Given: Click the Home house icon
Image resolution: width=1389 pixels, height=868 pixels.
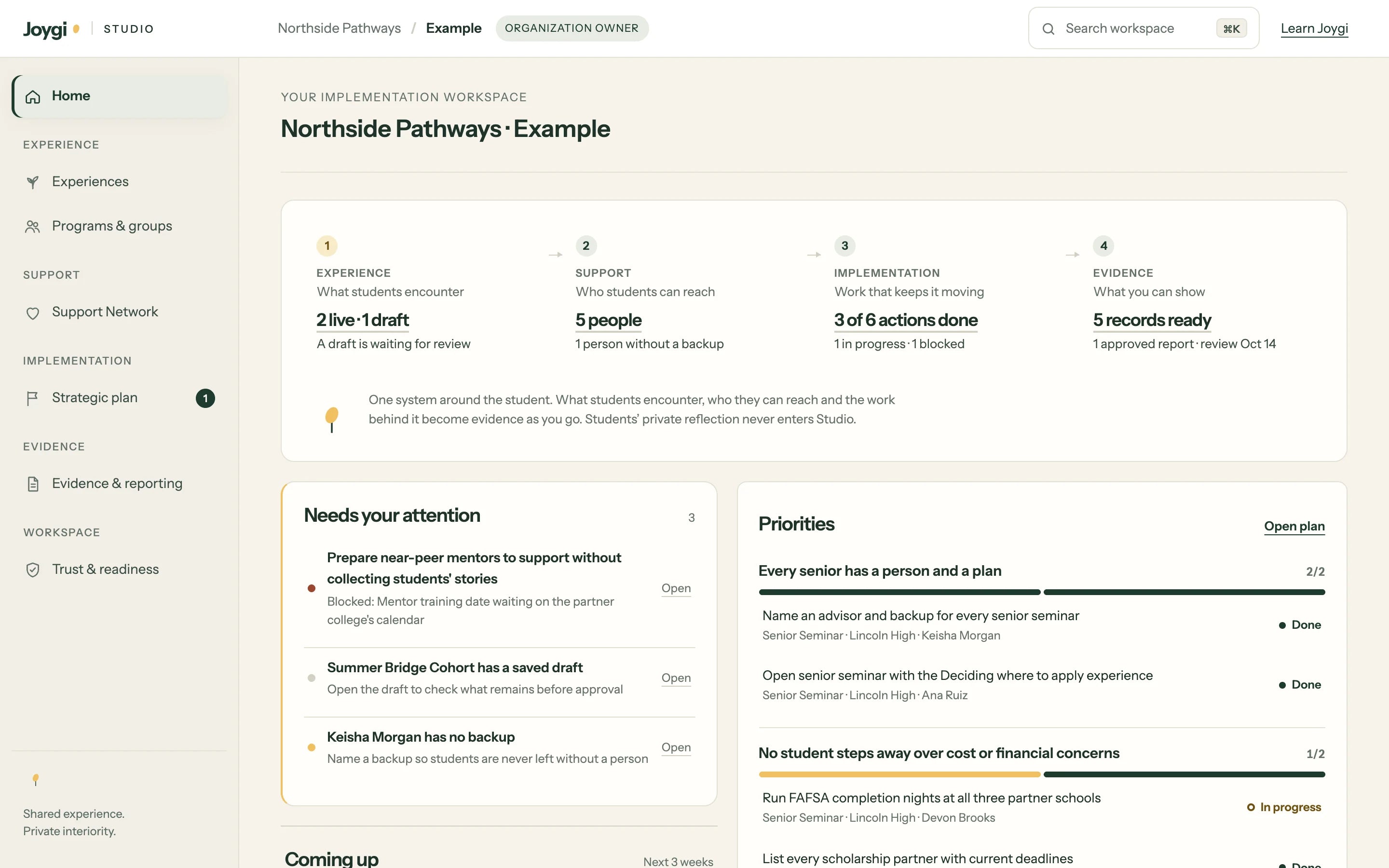Looking at the screenshot, I should point(33,96).
